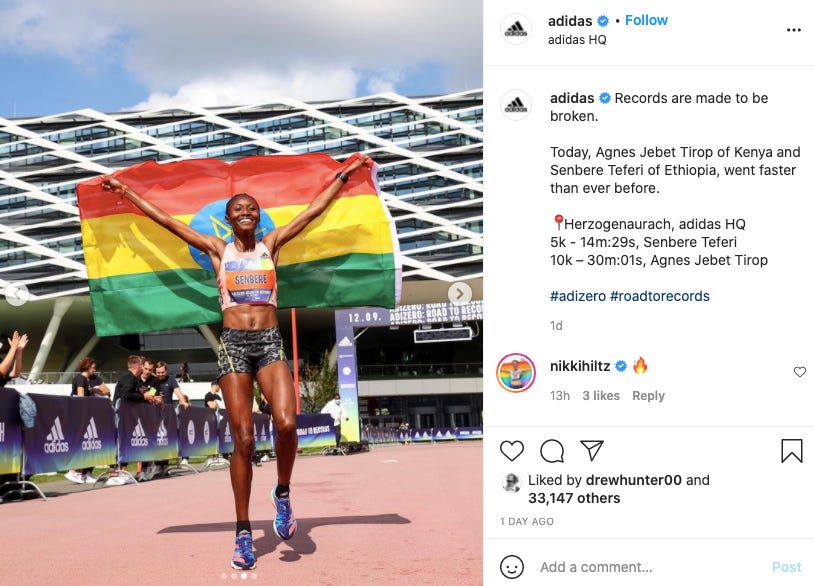Open the adidas HQ location link
This screenshot has height=586, width=814.
pos(577,39)
